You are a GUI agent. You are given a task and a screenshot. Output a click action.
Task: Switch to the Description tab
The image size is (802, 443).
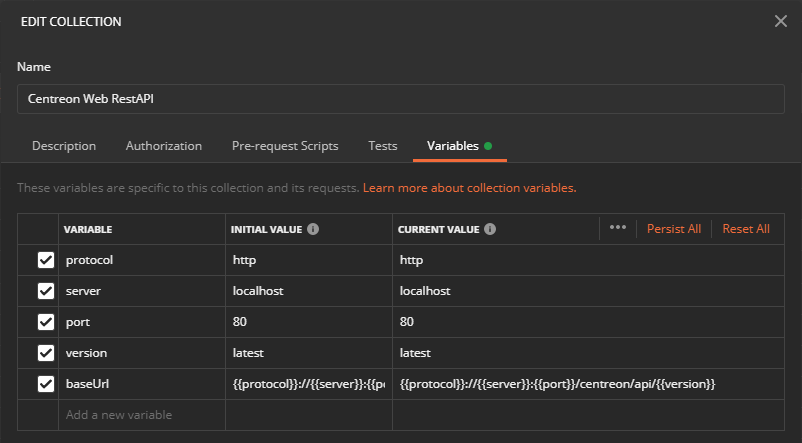[x=64, y=146]
